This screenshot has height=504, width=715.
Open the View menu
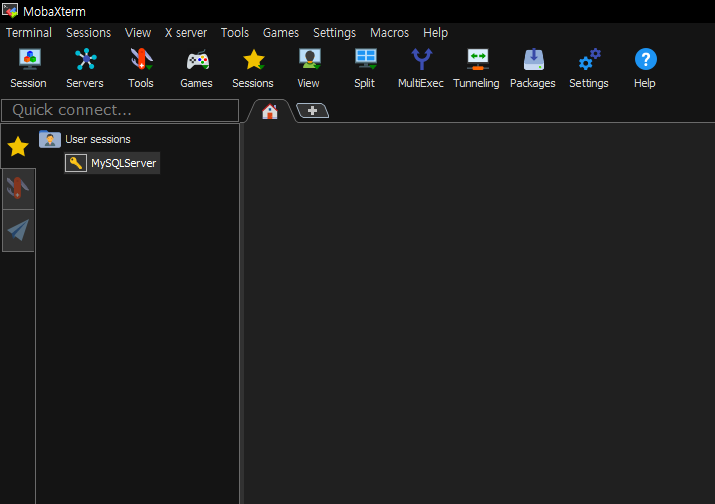(138, 33)
